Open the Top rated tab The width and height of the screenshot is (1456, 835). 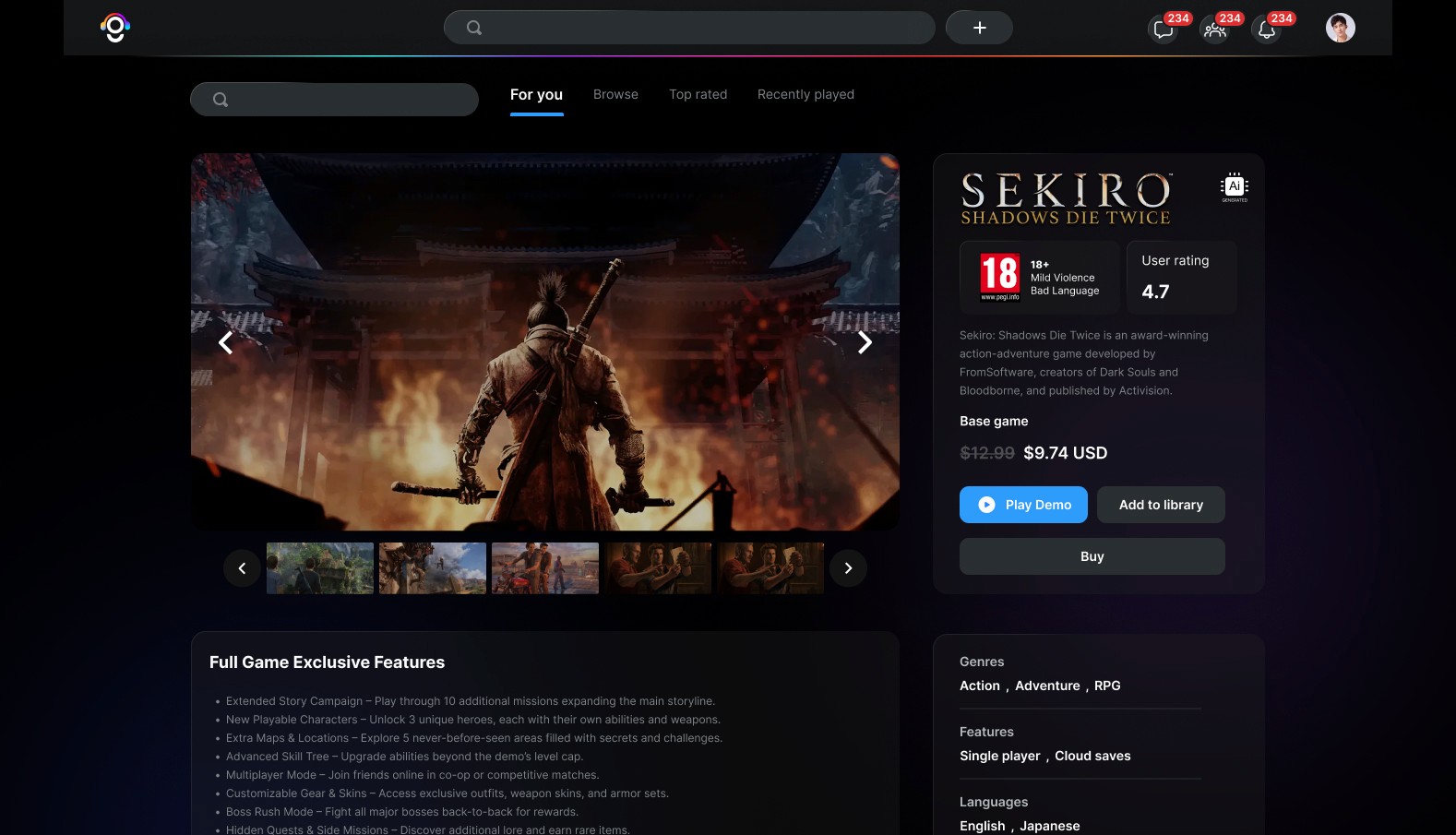pos(698,94)
